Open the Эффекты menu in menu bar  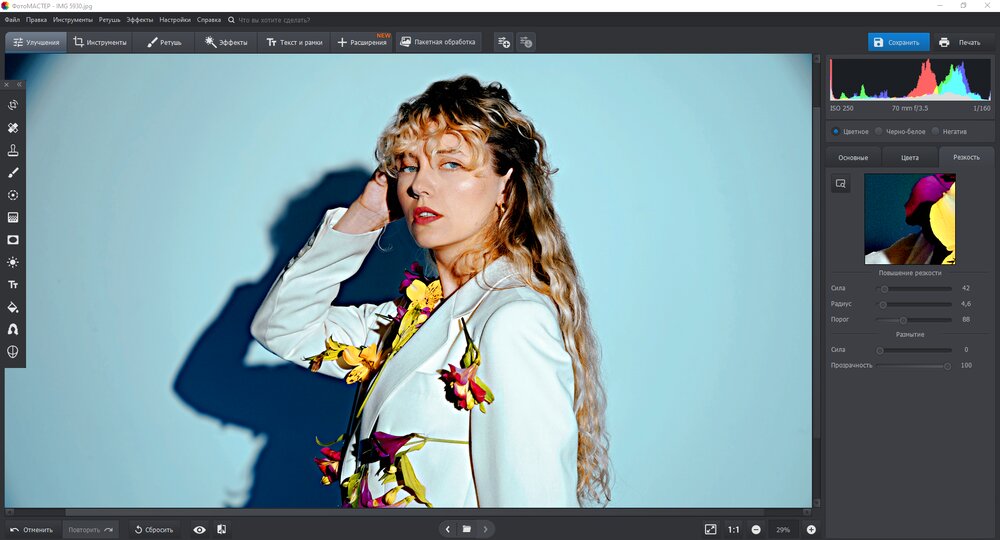(x=139, y=19)
